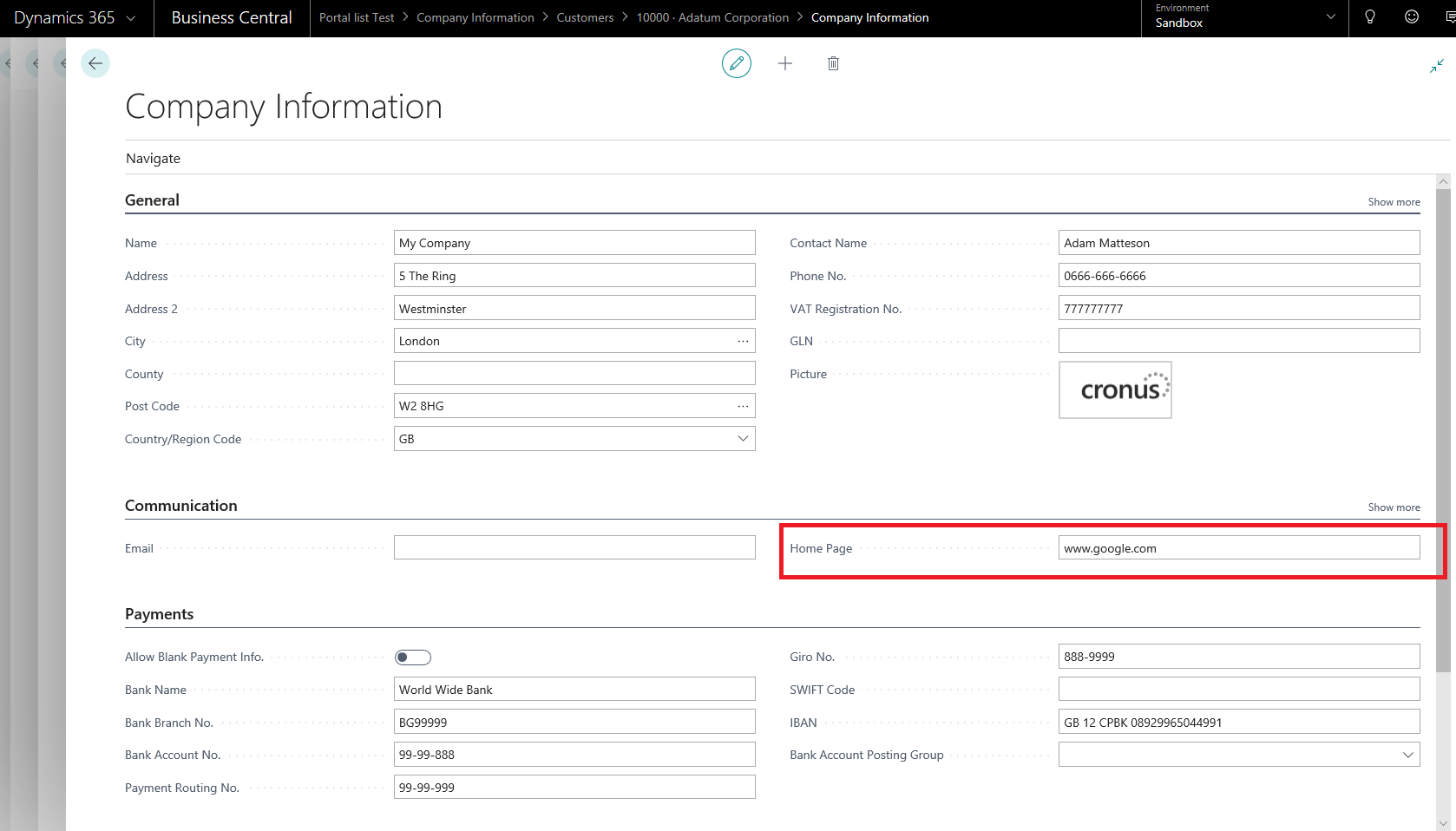Click the plus icon to create new
The width and height of the screenshot is (1456, 831).
[785, 63]
